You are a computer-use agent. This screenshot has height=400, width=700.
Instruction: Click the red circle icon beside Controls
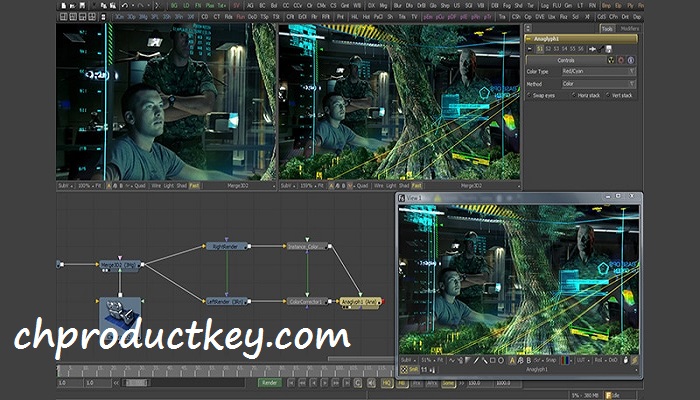tap(621, 60)
